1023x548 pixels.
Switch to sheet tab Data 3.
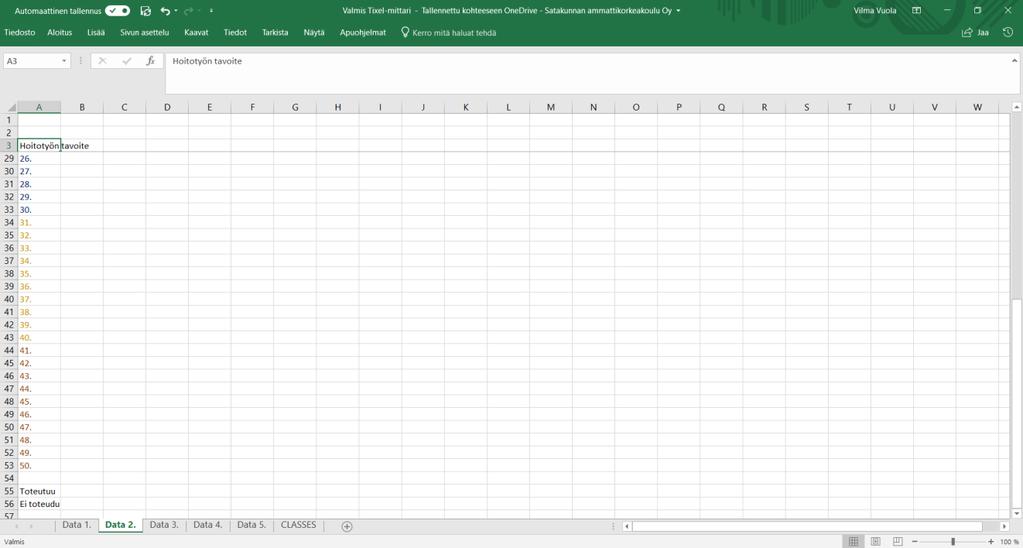[164, 525]
